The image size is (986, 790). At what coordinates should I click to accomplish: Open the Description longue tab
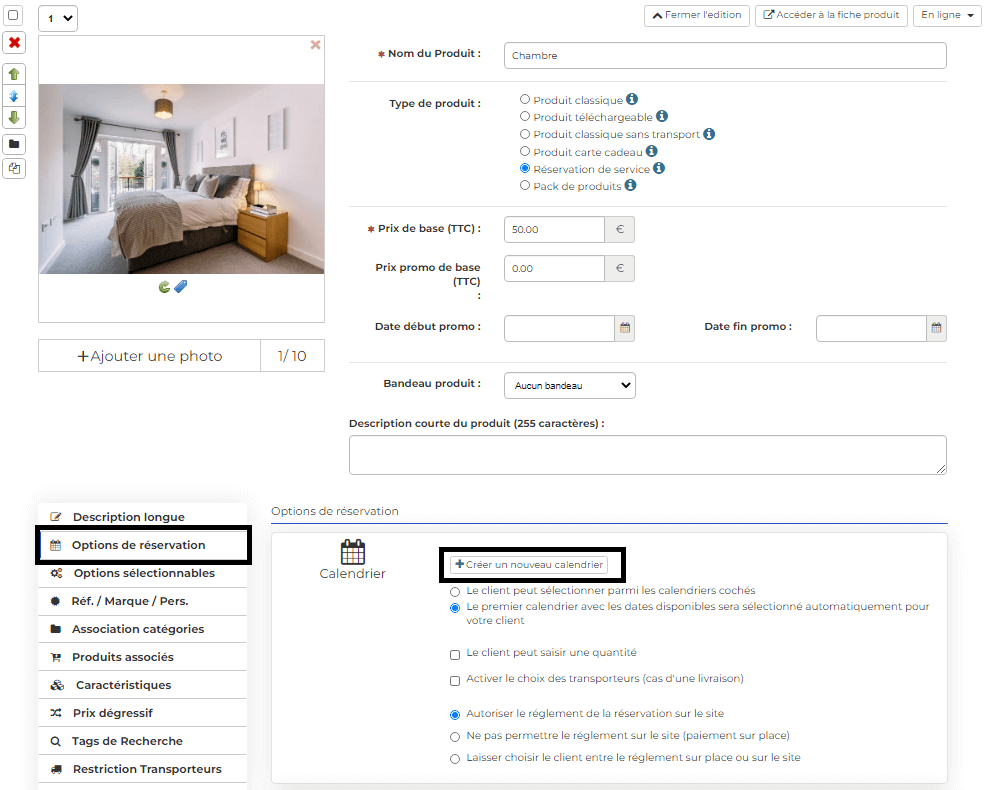coord(143,517)
